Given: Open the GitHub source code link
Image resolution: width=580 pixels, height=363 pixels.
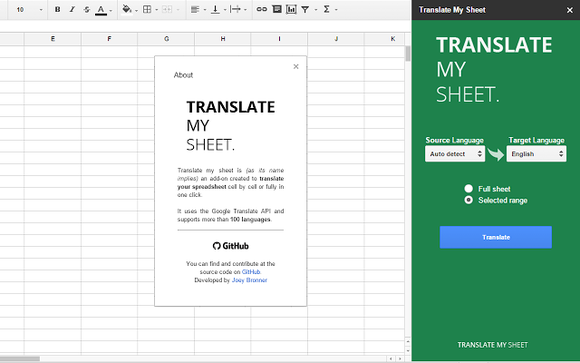Looking at the screenshot, I should (x=251, y=272).
